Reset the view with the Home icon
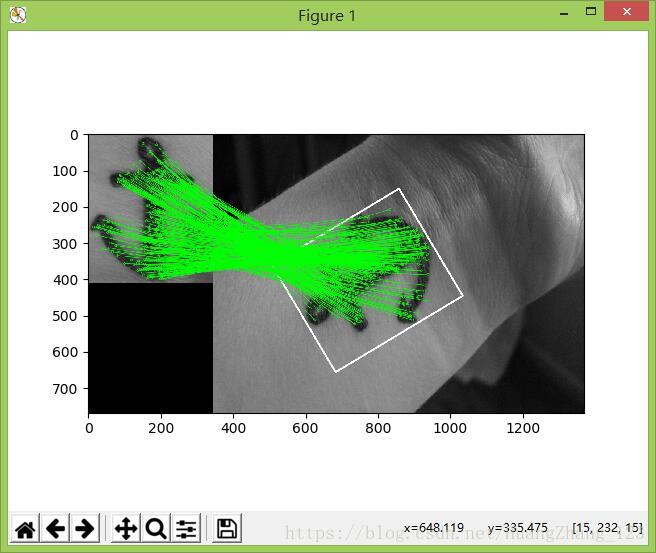The width and height of the screenshot is (656, 553). 25,528
